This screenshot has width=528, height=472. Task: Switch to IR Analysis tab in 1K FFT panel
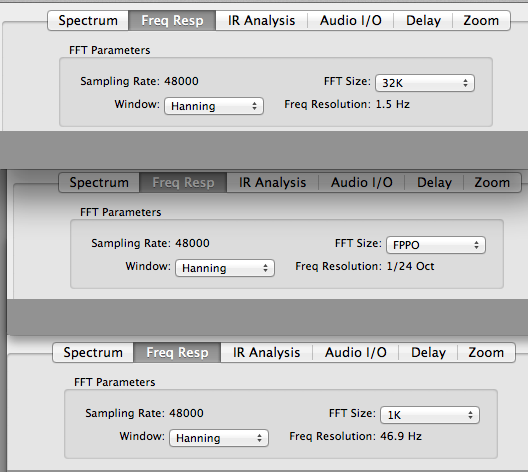[x=266, y=352]
